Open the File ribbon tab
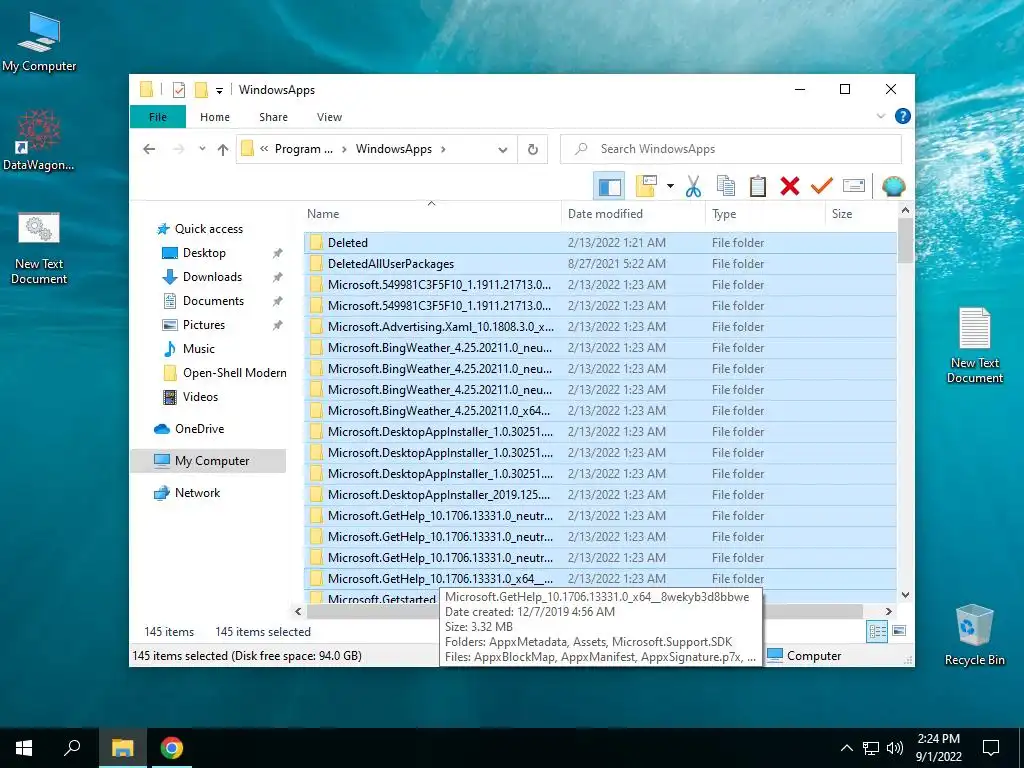1024x768 pixels. tap(158, 117)
